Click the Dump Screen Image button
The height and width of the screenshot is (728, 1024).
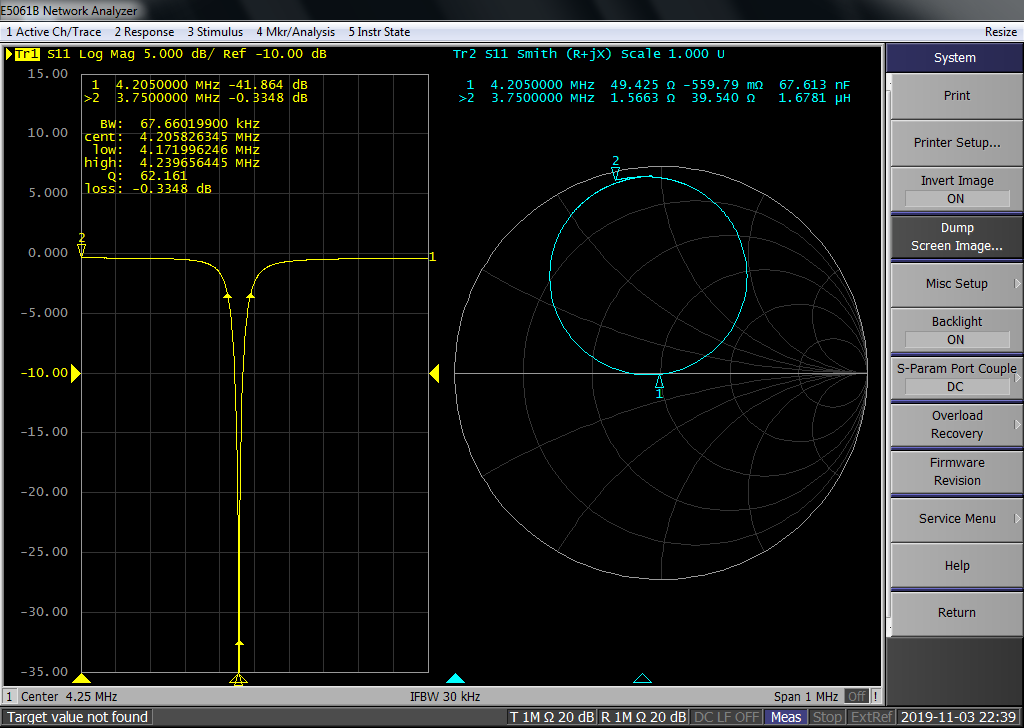point(955,237)
